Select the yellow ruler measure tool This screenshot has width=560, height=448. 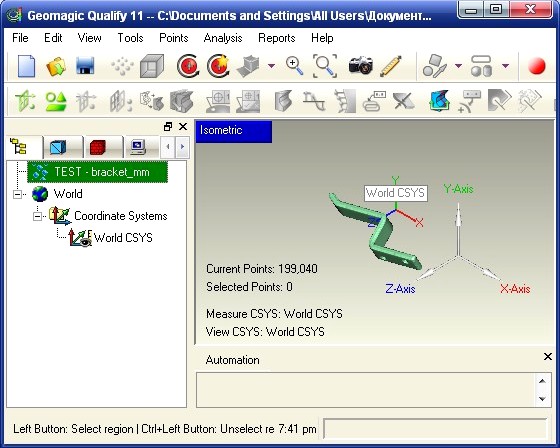click(x=391, y=66)
